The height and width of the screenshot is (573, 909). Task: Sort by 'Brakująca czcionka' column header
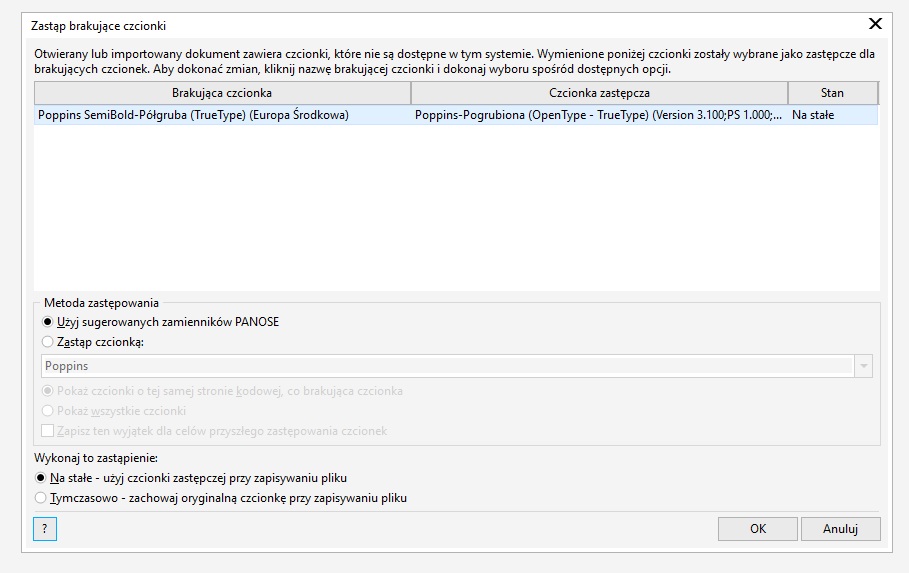[x=222, y=93]
